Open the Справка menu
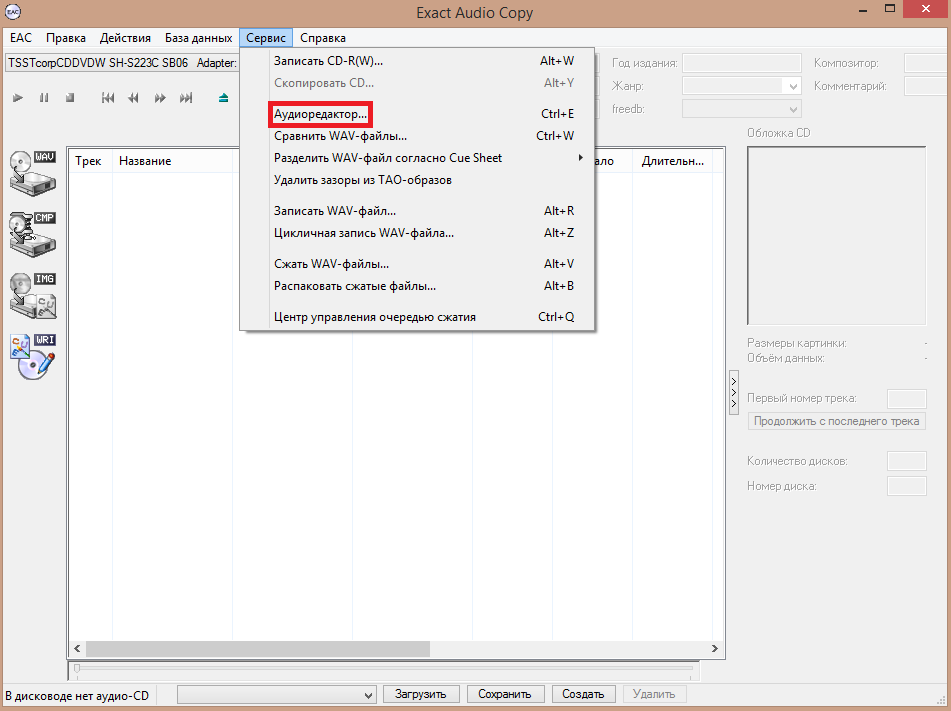951x711 pixels. 323,38
